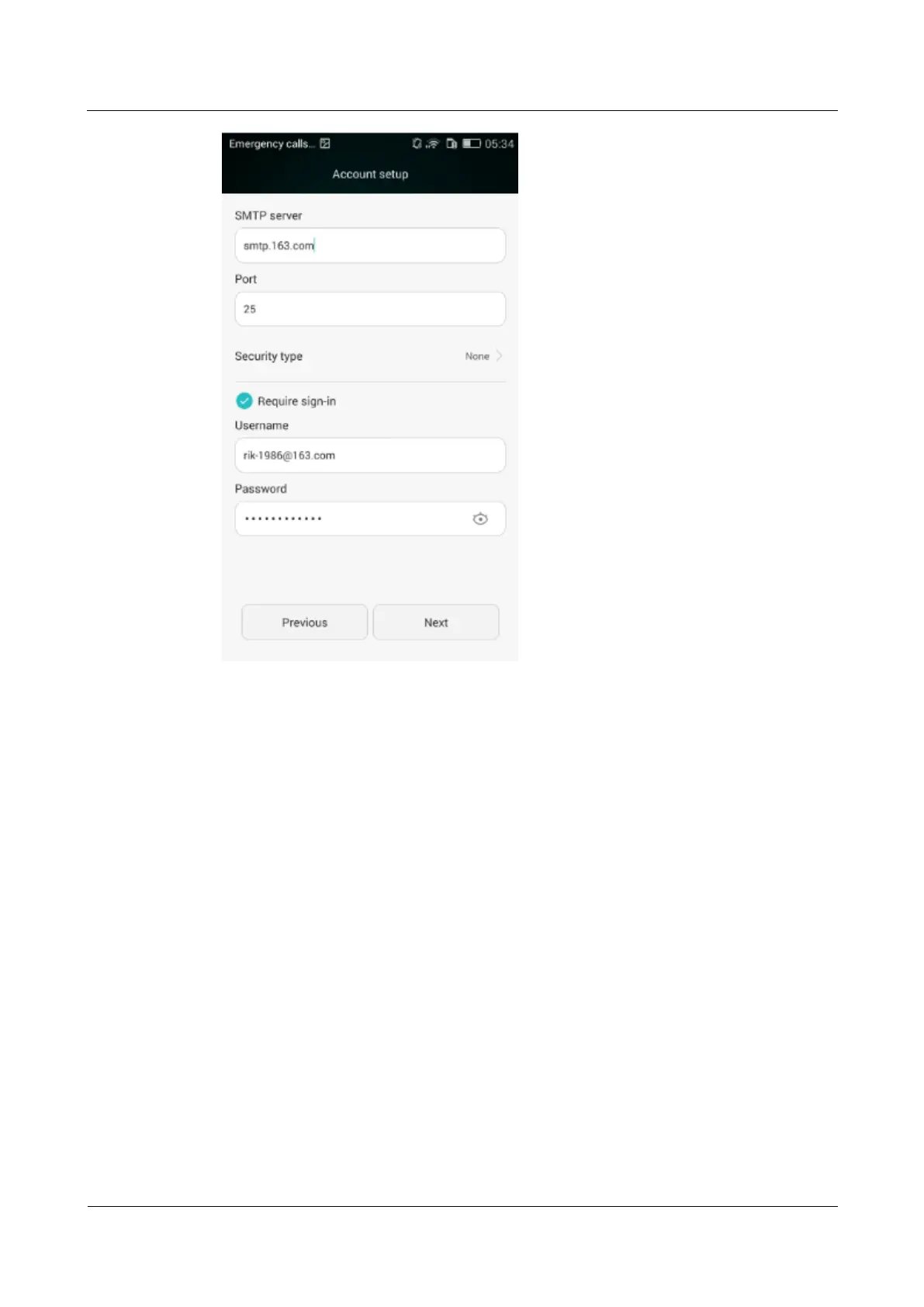The image size is (924, 1307).
Task: Tap the Emergency calls status text
Action: point(272,144)
